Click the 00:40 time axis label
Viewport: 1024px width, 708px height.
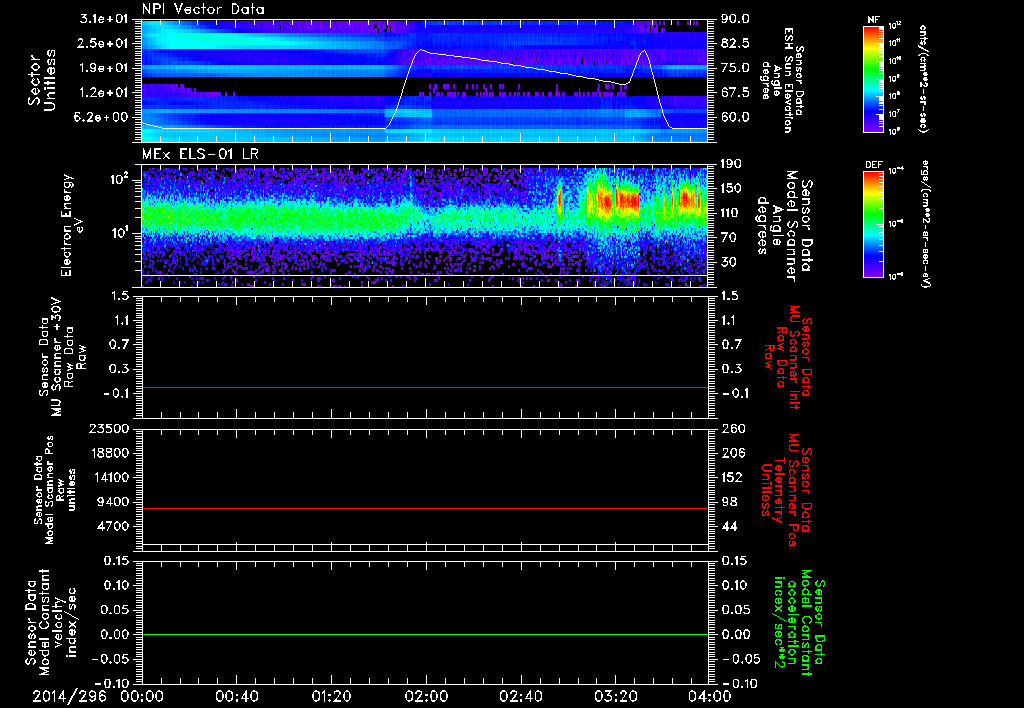pyautogui.click(x=236, y=696)
